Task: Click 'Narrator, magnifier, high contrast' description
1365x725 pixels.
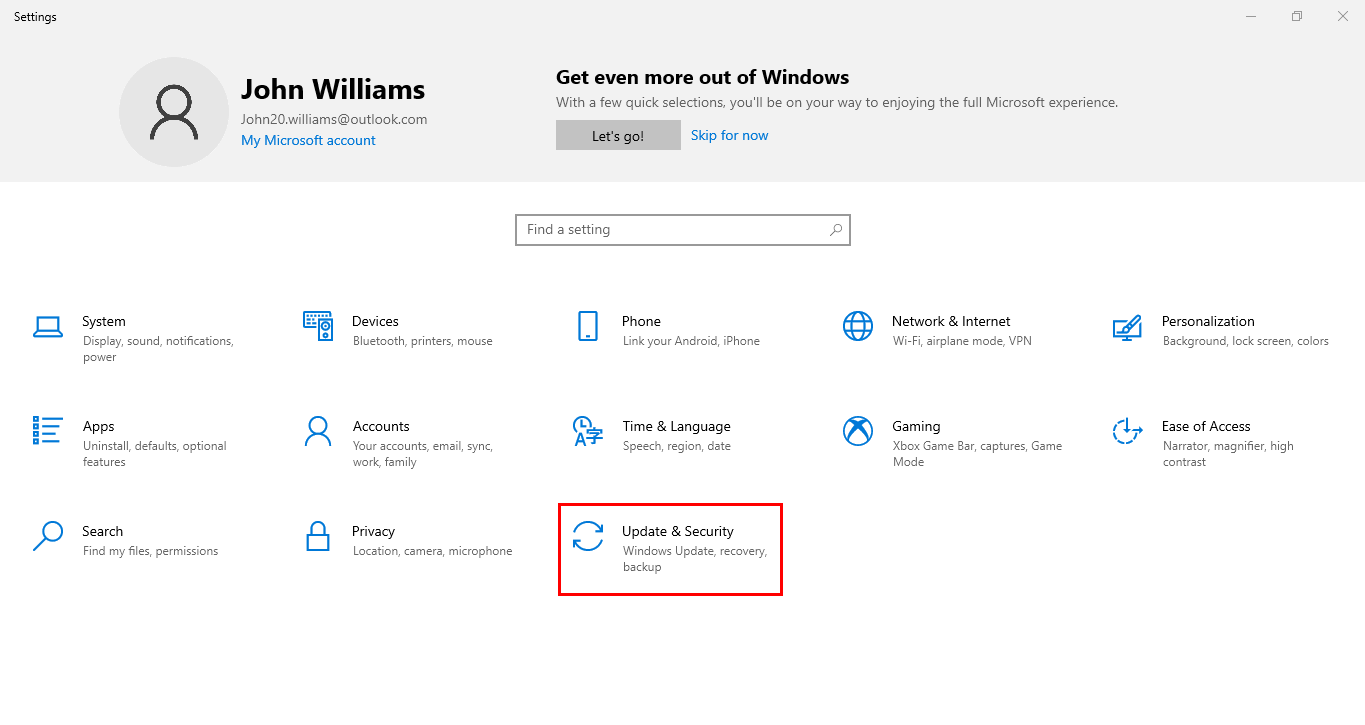Action: tap(1228, 454)
